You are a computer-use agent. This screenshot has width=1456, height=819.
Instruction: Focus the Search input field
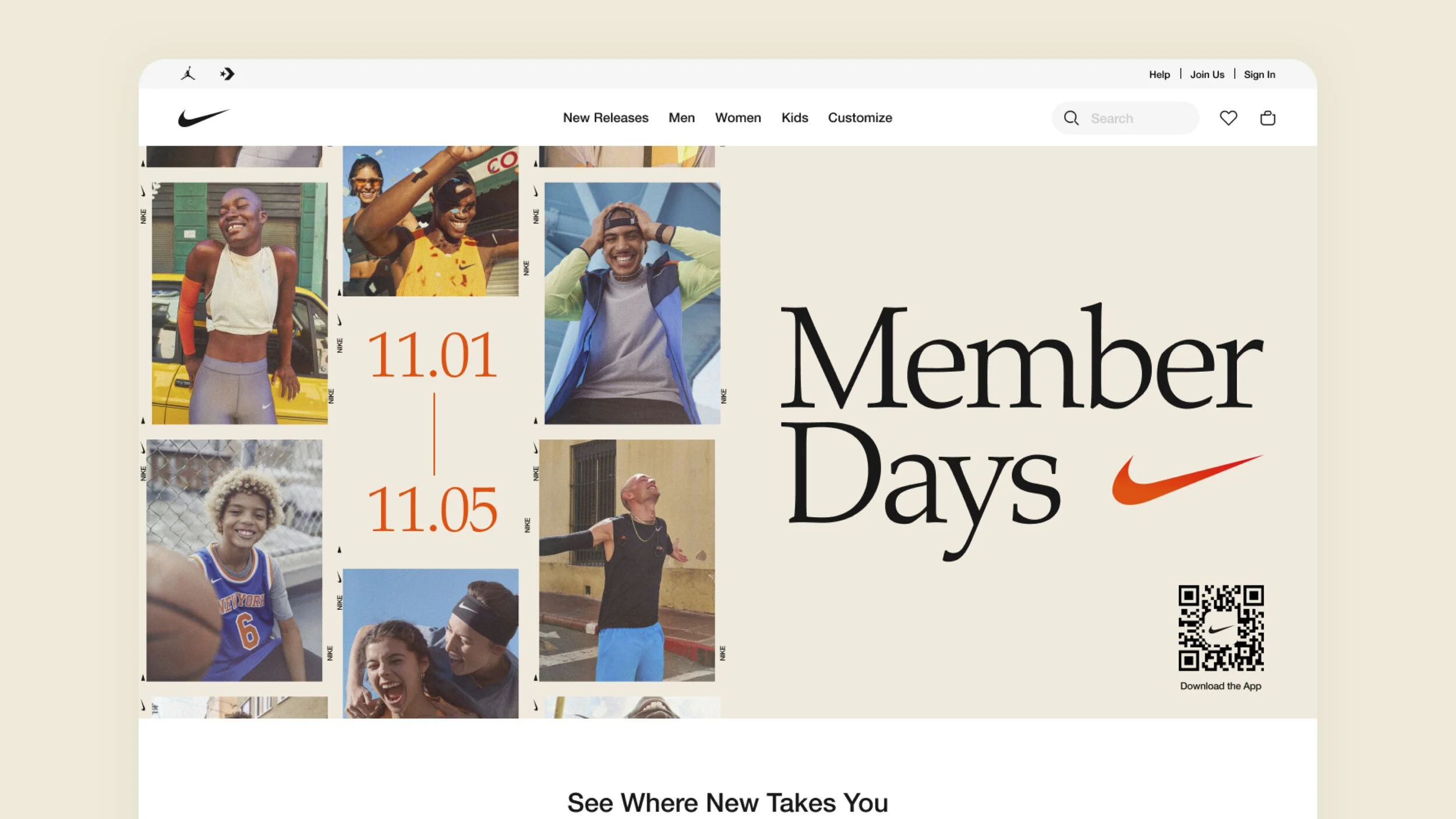click(1125, 118)
